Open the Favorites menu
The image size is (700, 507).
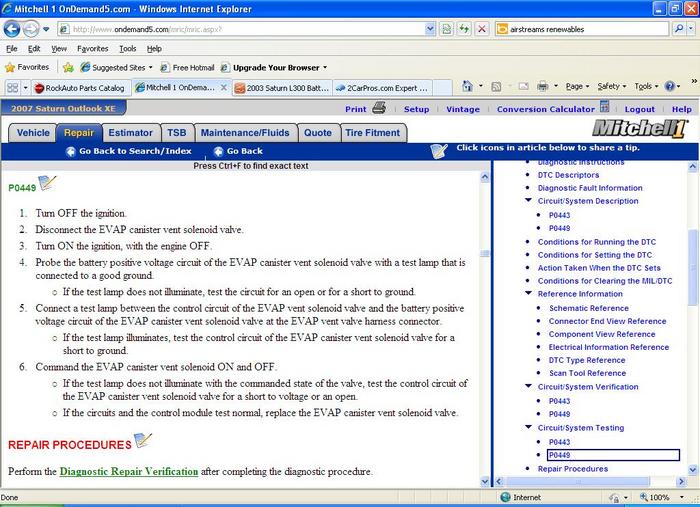(x=92, y=49)
